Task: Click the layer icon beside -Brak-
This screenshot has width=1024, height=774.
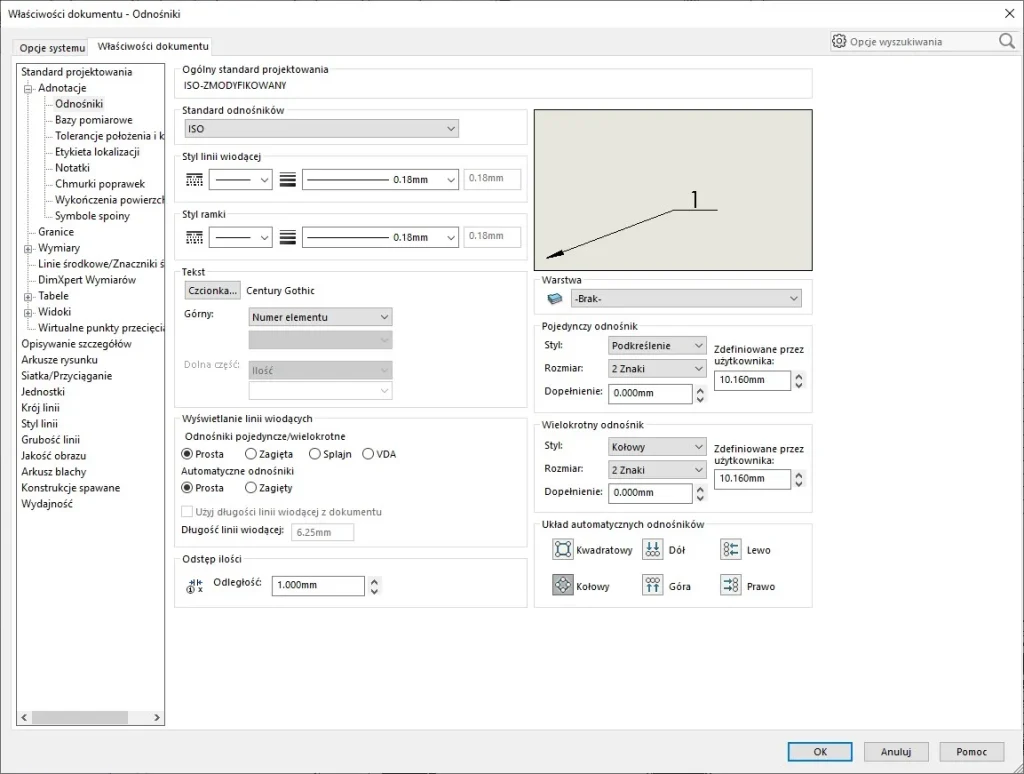Action: point(555,298)
